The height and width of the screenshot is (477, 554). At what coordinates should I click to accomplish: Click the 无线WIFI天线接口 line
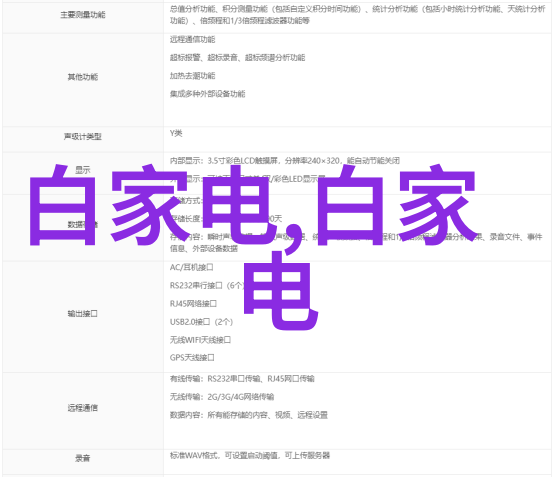[200, 340]
